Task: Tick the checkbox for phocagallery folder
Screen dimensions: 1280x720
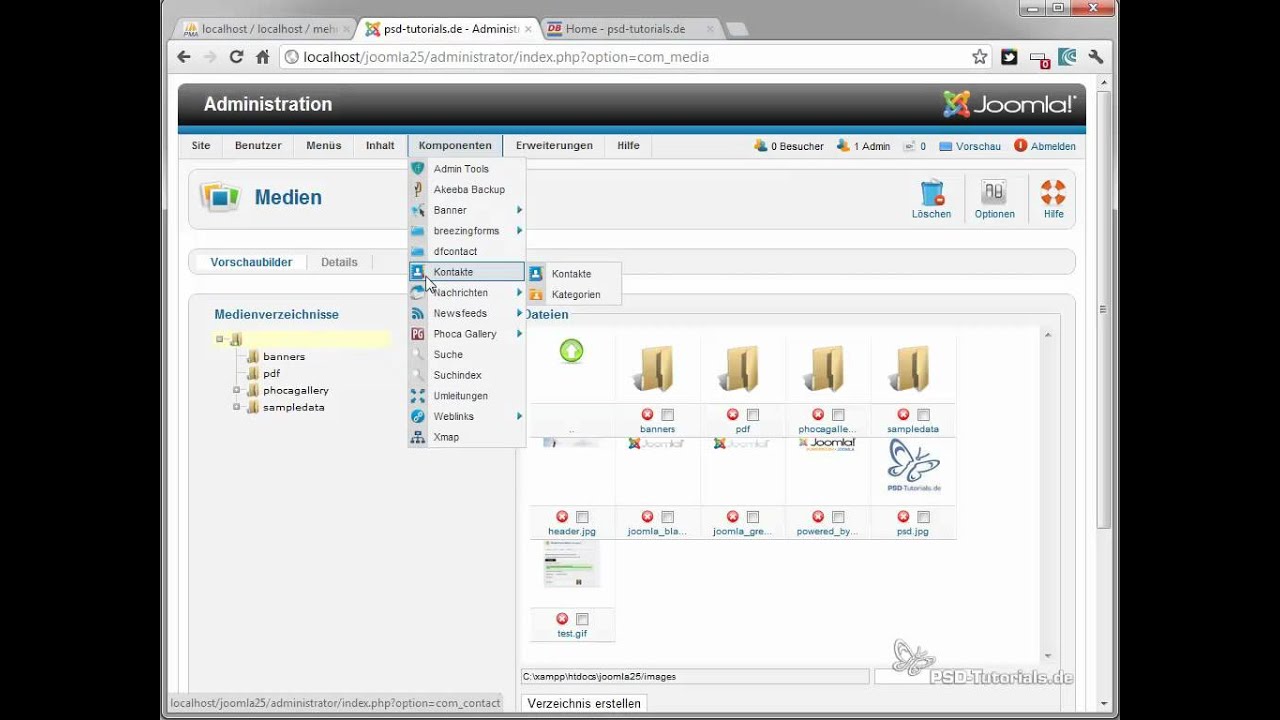Action: tap(838, 415)
